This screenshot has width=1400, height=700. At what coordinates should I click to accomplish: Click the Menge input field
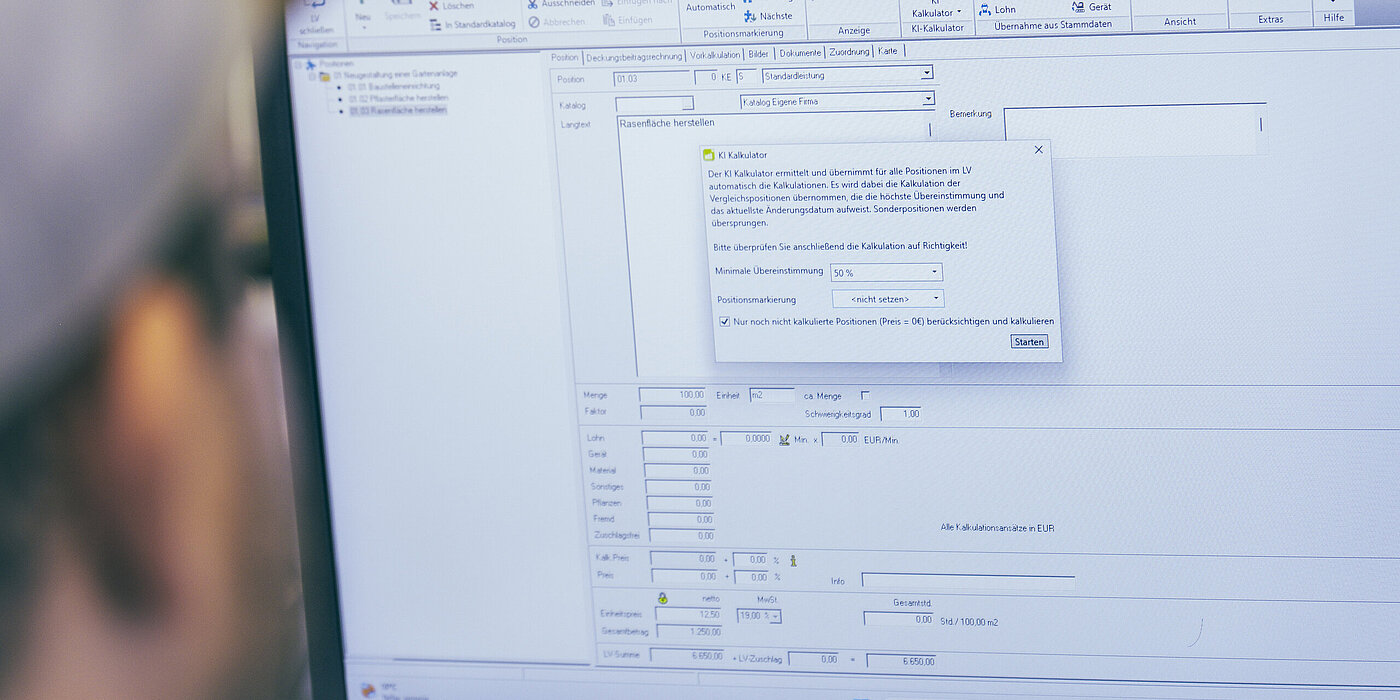tap(672, 395)
